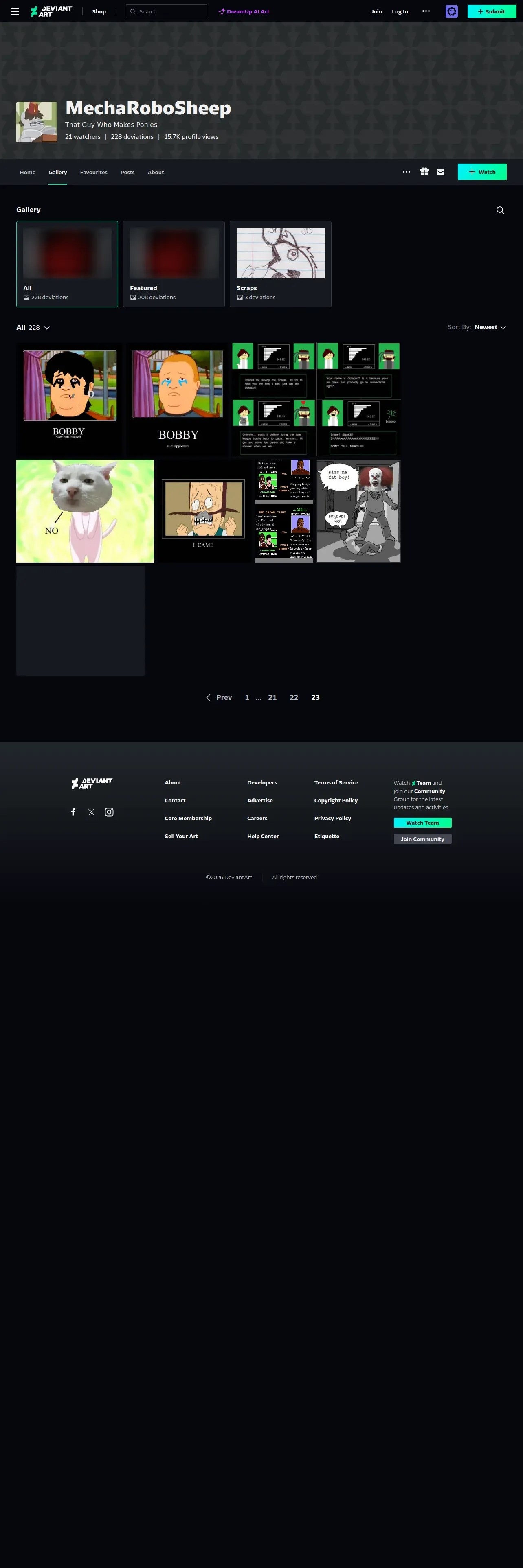
Task: Open the Team link in footer
Action: pos(421,784)
